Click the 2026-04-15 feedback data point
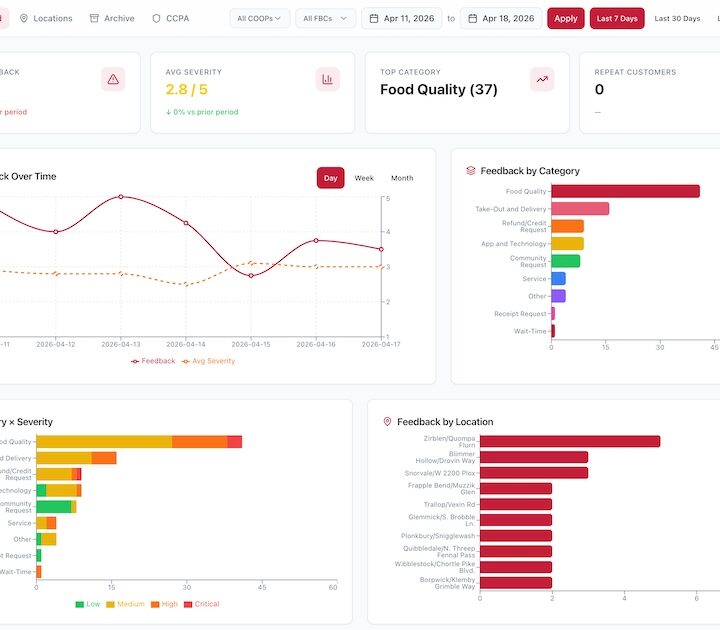 click(x=251, y=276)
